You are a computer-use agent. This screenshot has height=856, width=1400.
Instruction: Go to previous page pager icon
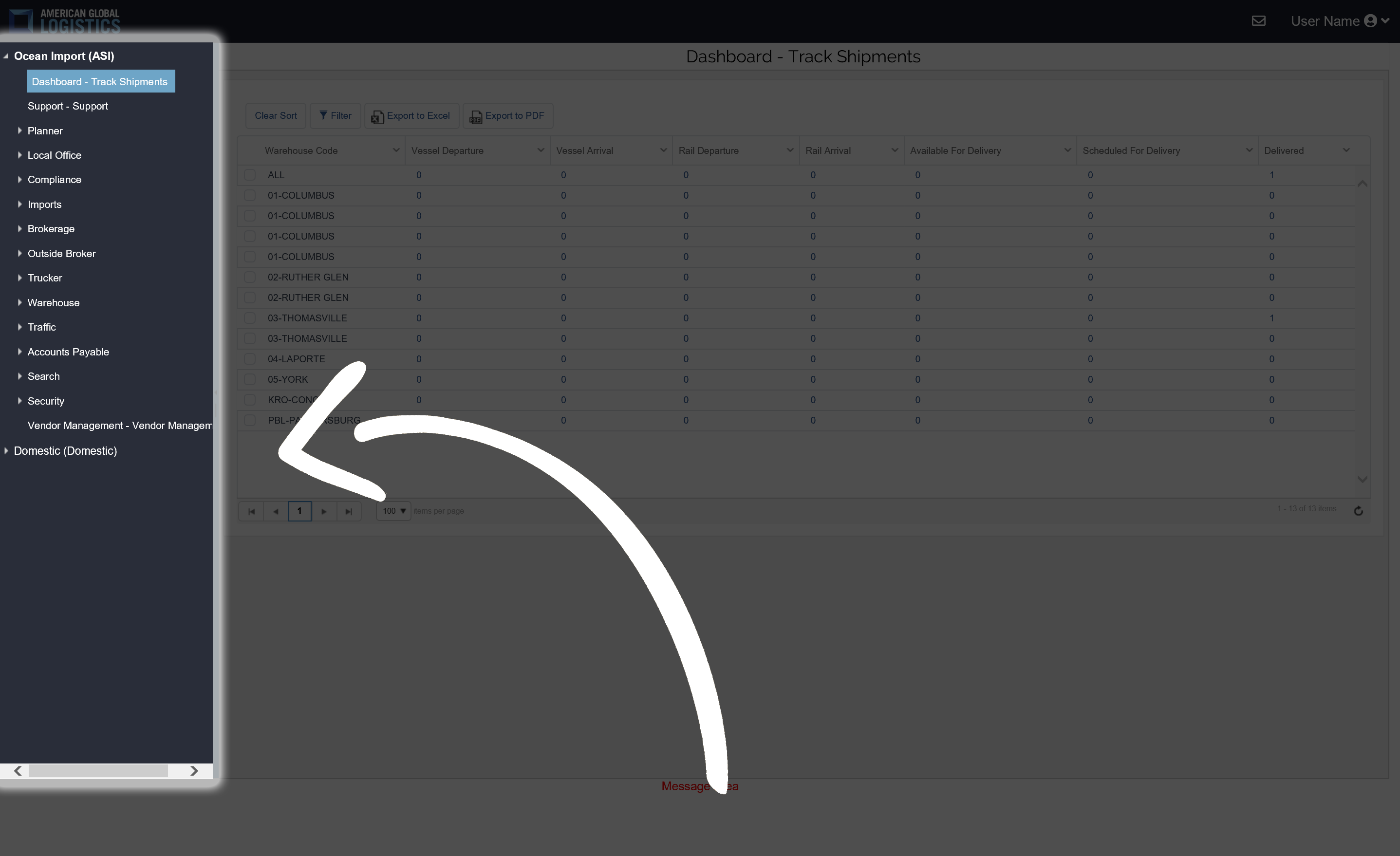(276, 511)
